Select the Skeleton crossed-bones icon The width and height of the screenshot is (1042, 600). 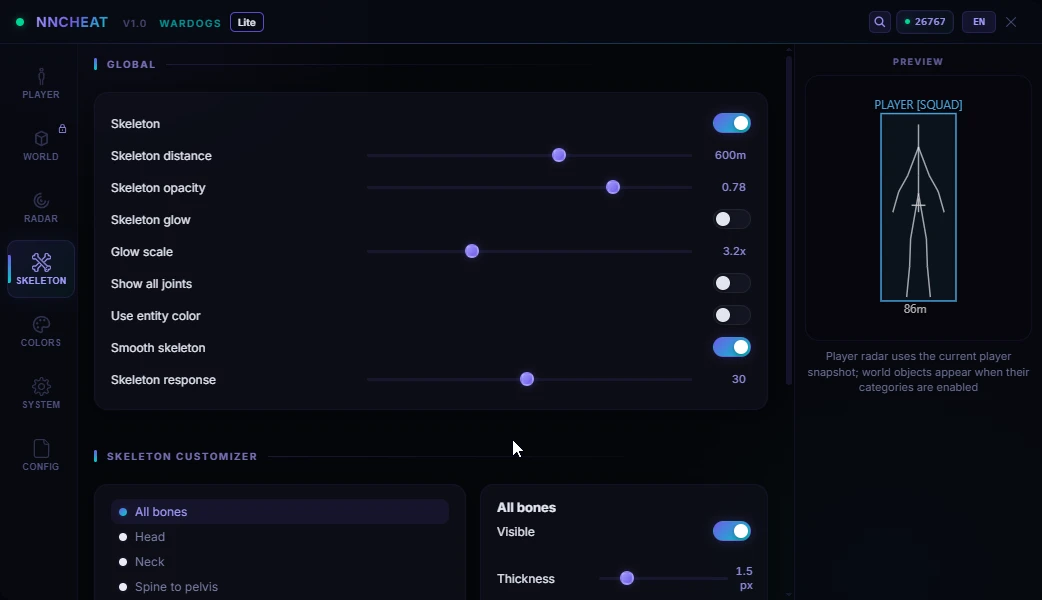coord(41,262)
